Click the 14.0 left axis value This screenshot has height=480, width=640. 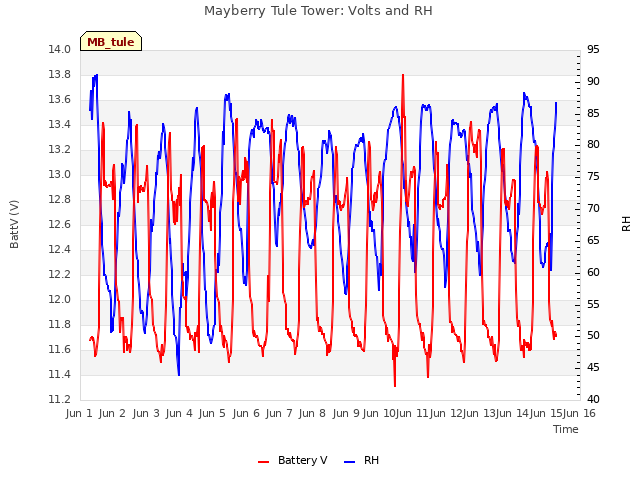click(x=59, y=50)
